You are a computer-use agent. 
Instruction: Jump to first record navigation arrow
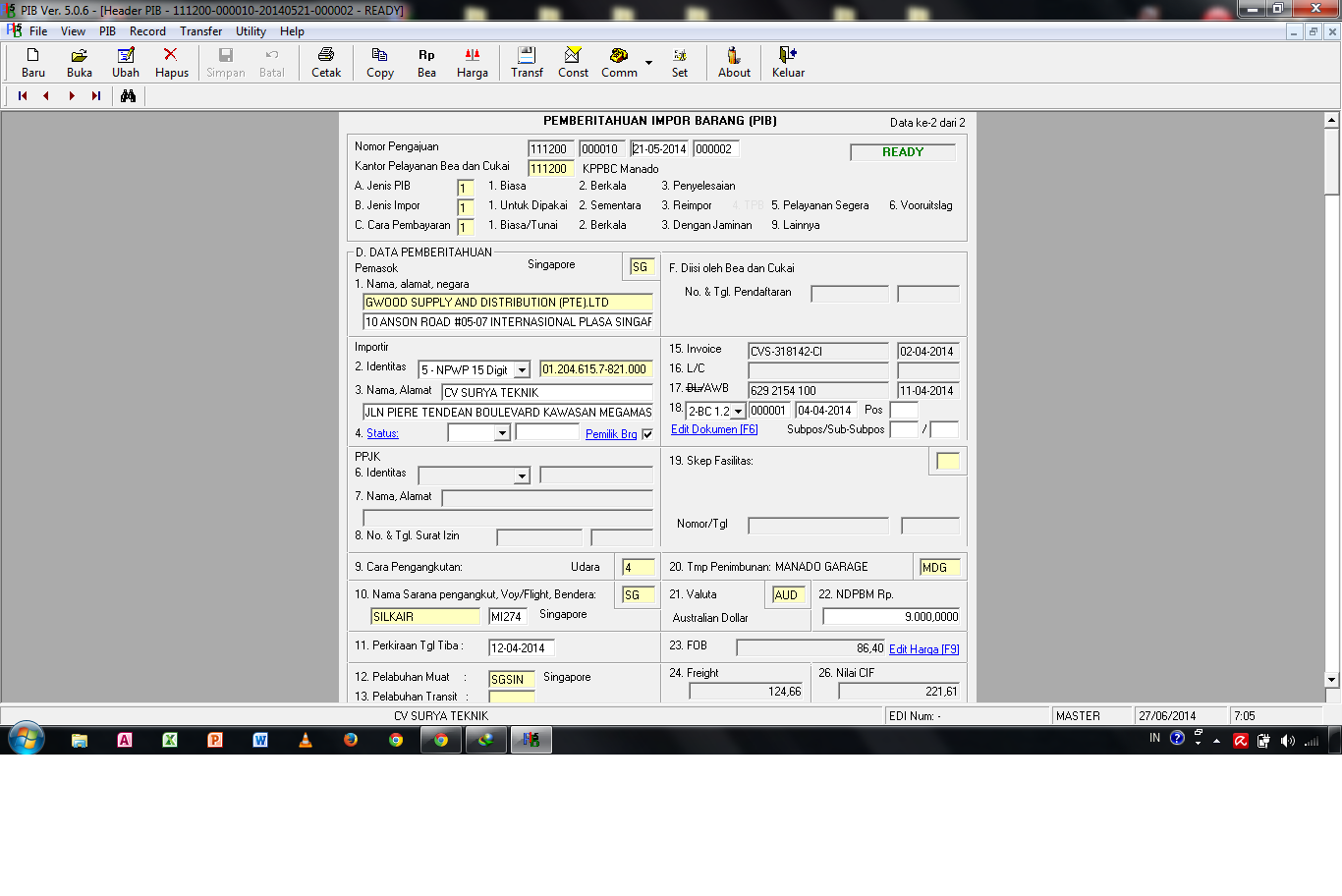point(23,96)
